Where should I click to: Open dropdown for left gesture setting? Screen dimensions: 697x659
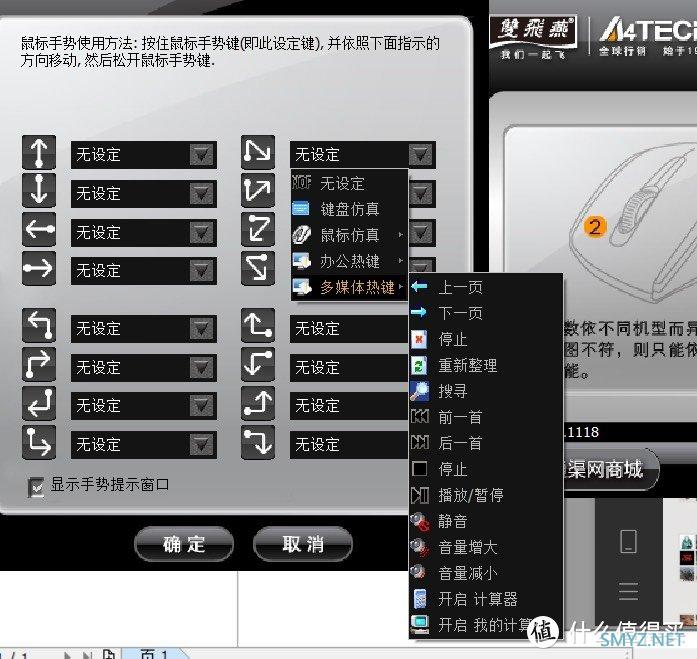pyautogui.click(x=201, y=232)
